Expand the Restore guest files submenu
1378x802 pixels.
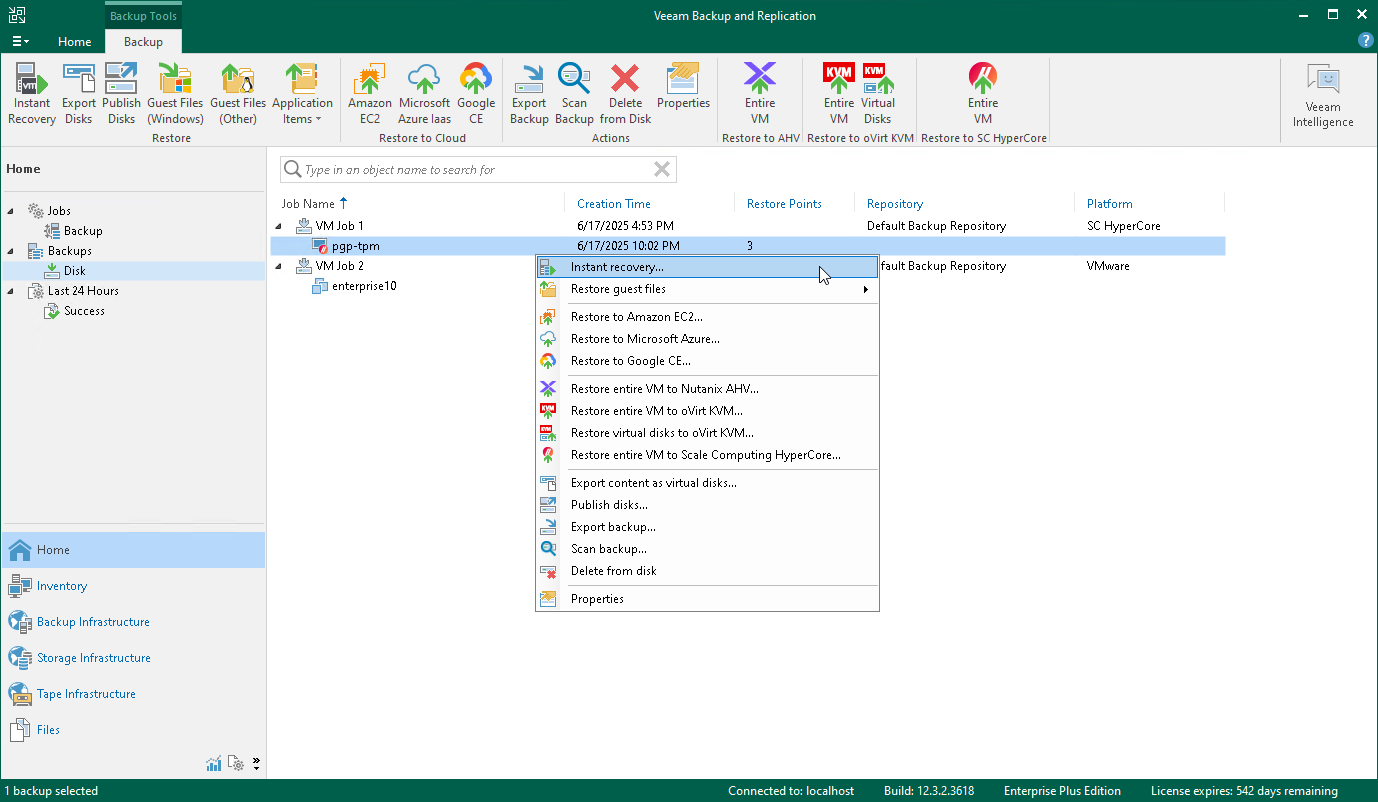tap(707, 289)
